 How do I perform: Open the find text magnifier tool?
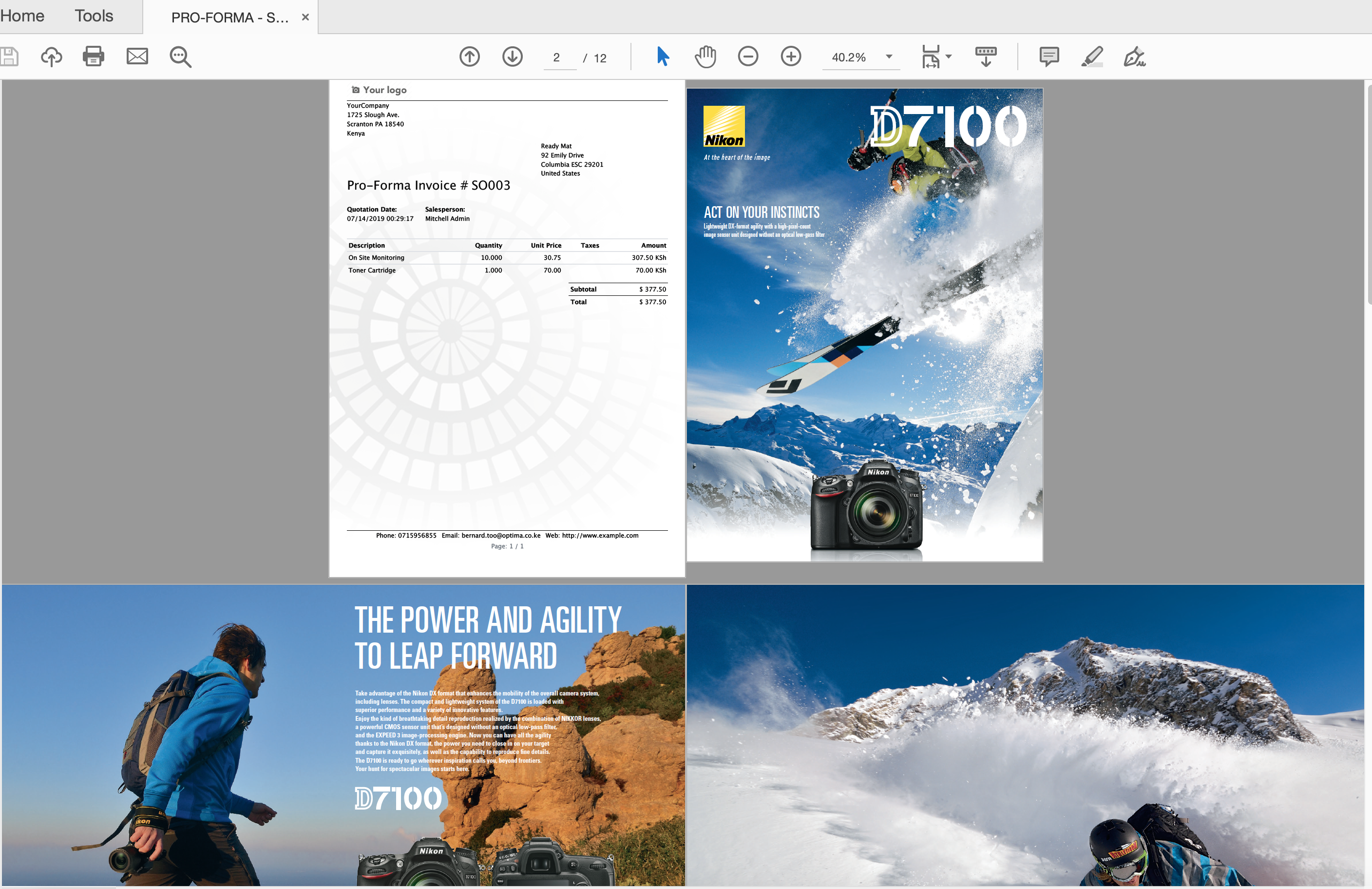180,57
